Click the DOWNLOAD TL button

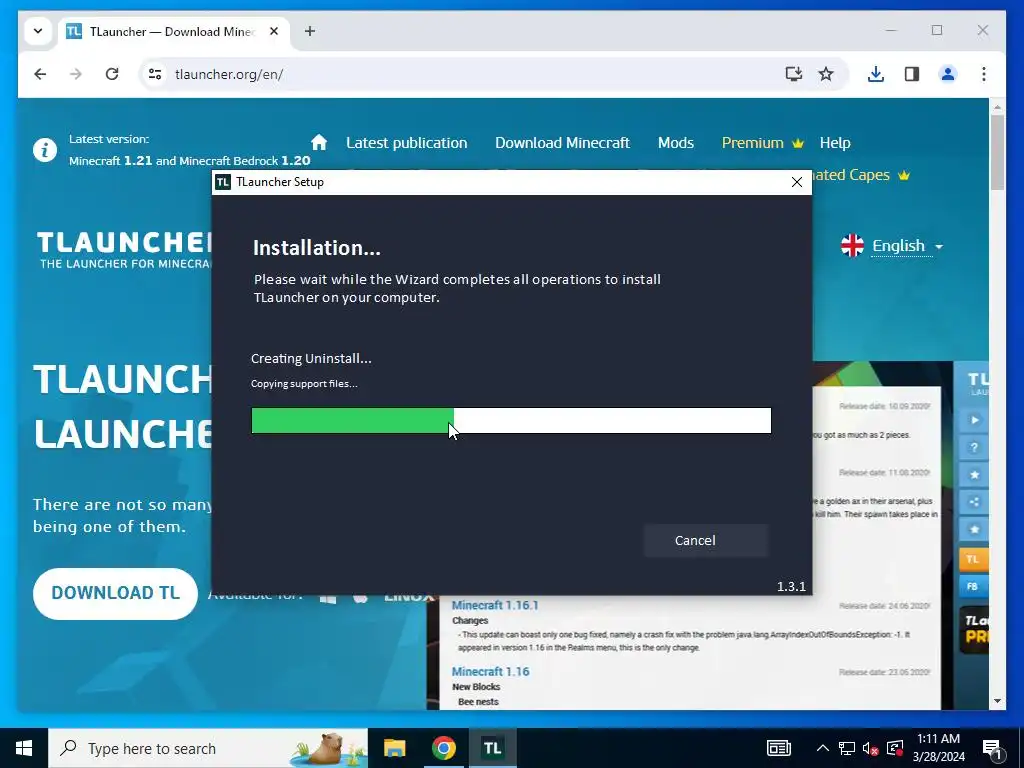(116, 593)
